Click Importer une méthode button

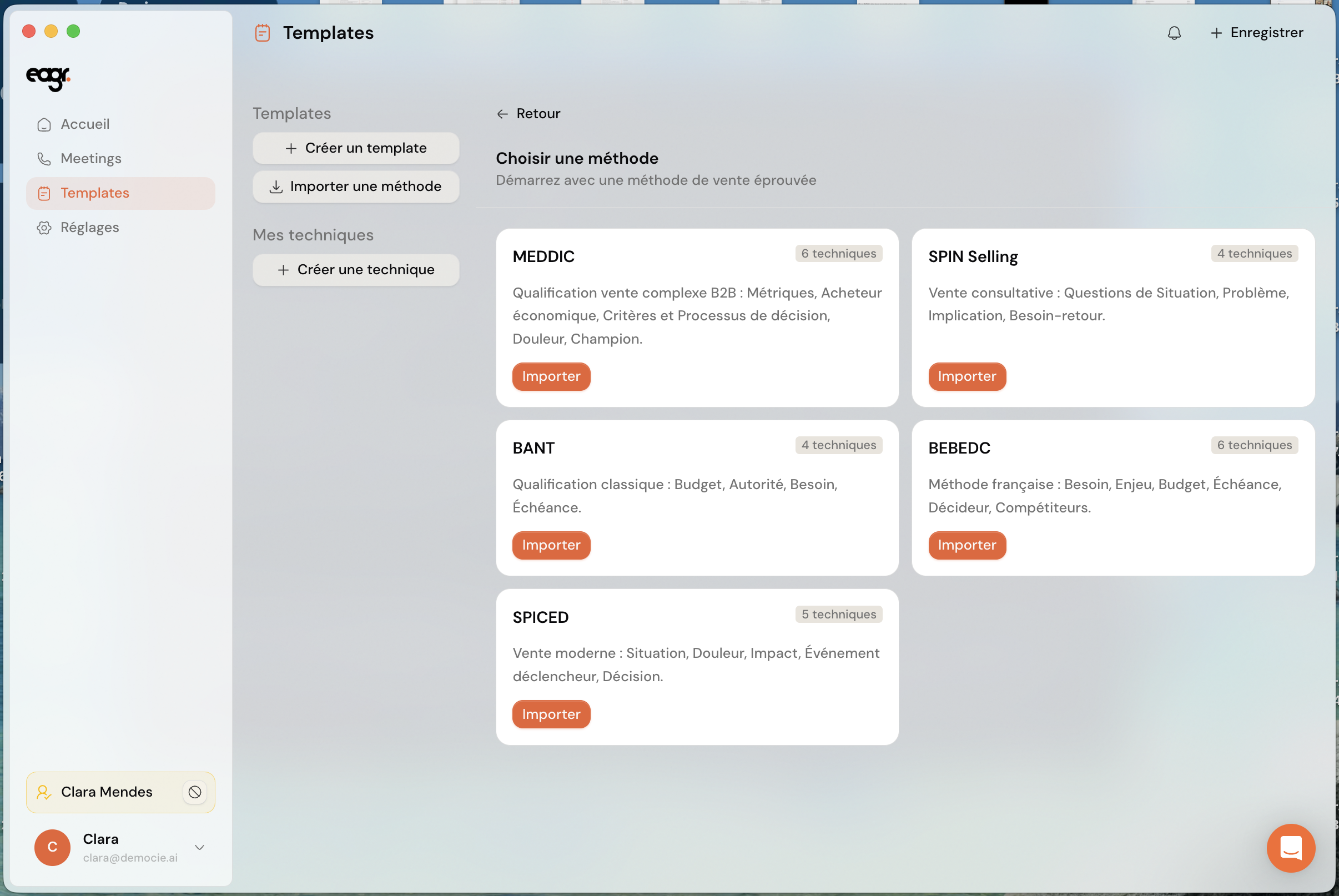tap(356, 187)
